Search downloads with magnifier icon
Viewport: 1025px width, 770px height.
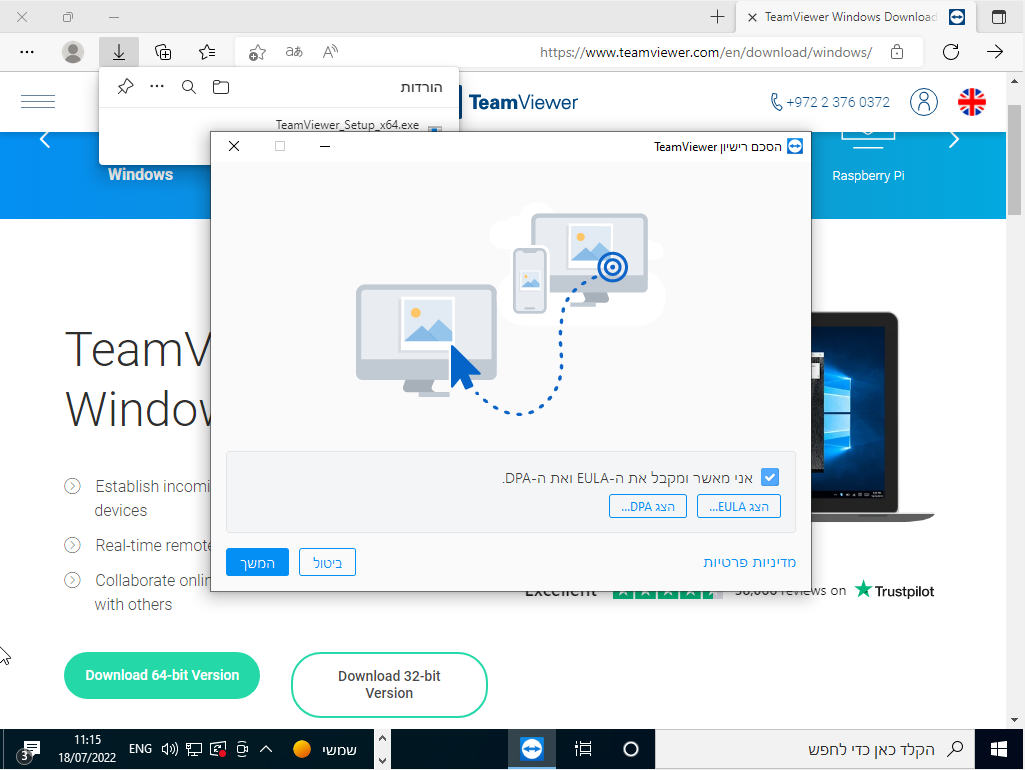(189, 86)
